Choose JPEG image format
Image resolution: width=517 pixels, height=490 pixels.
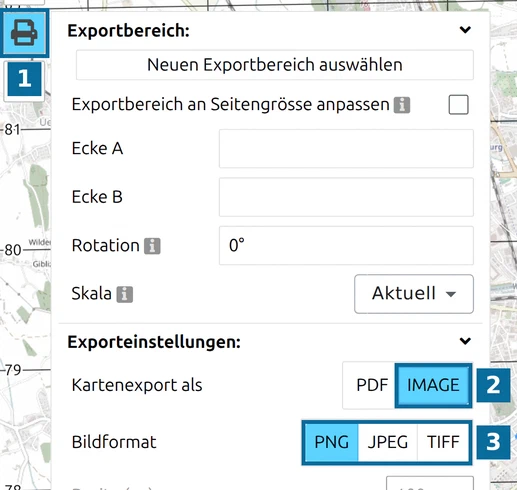click(388, 442)
